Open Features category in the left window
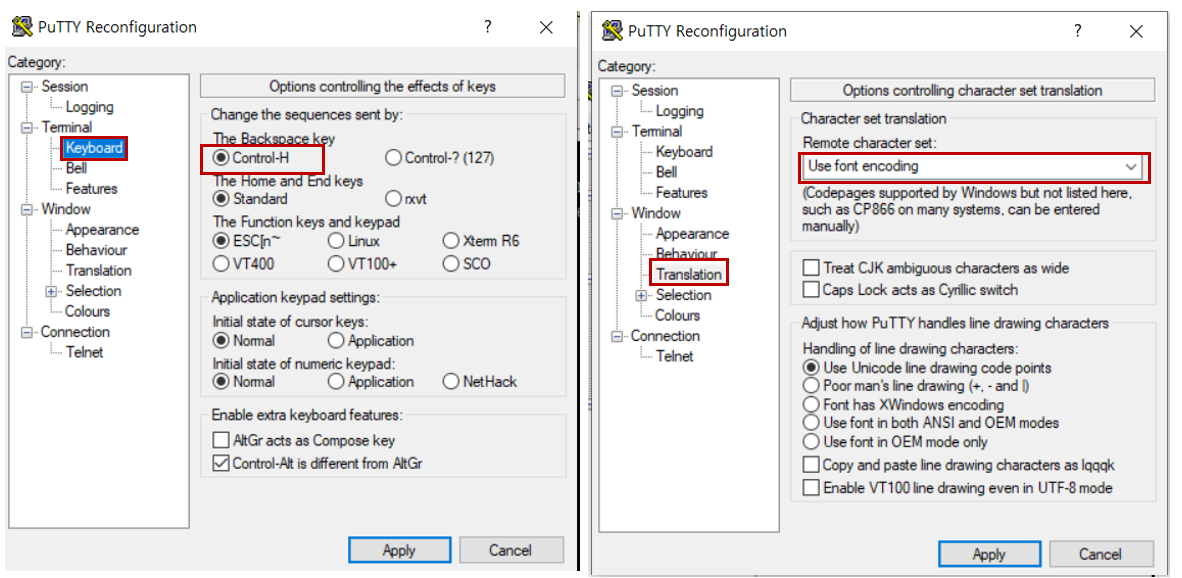The image size is (1182, 578). tap(91, 188)
